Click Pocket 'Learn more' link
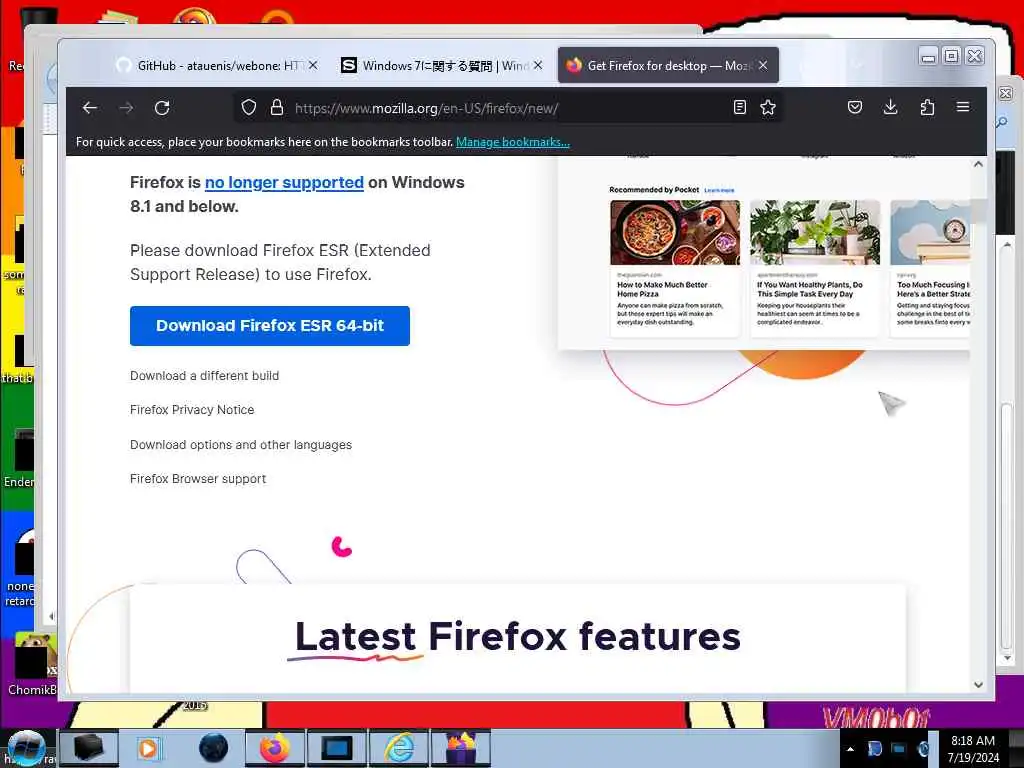Viewport: 1024px width, 768px height. (x=719, y=190)
